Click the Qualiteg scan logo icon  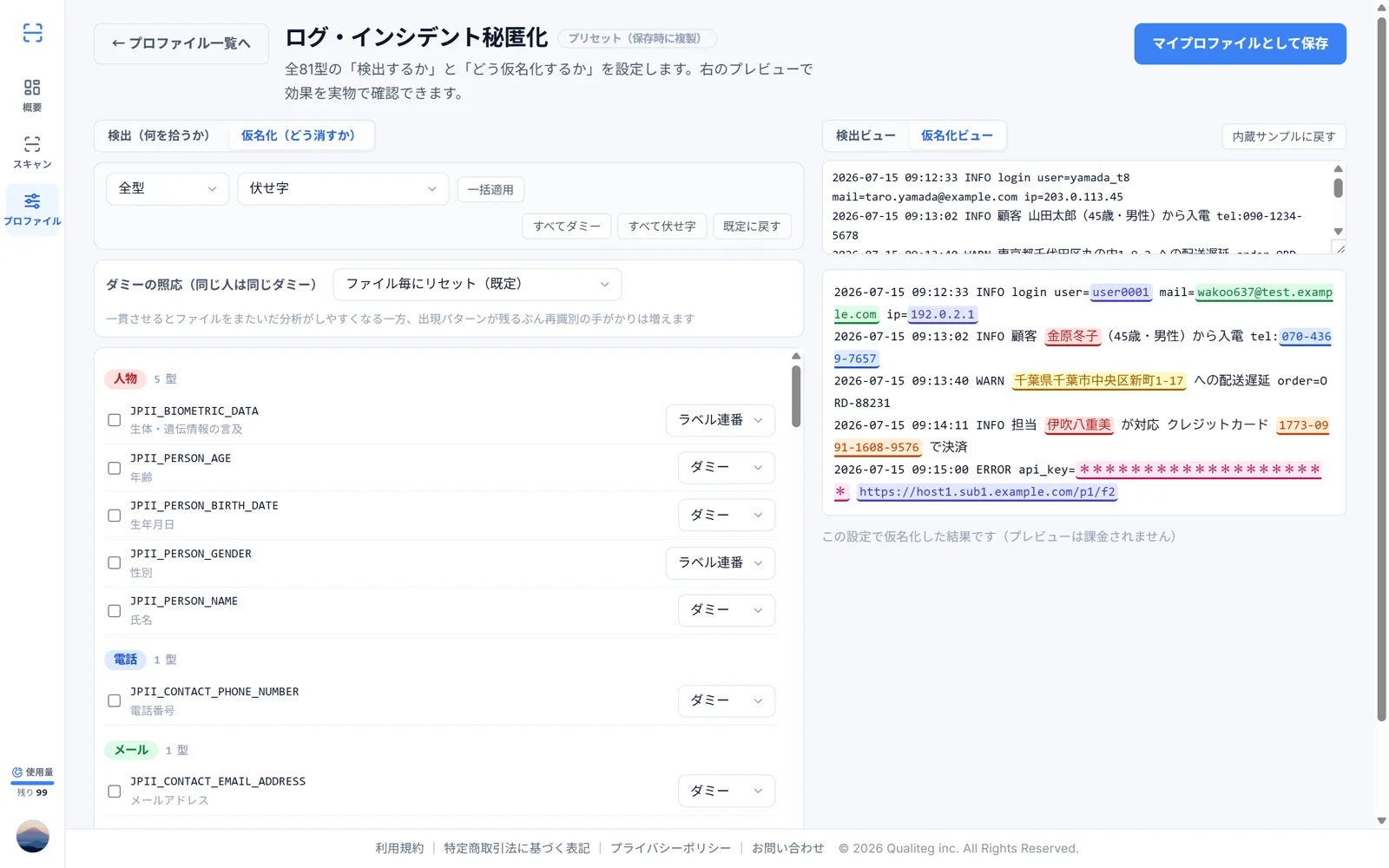pos(32,33)
